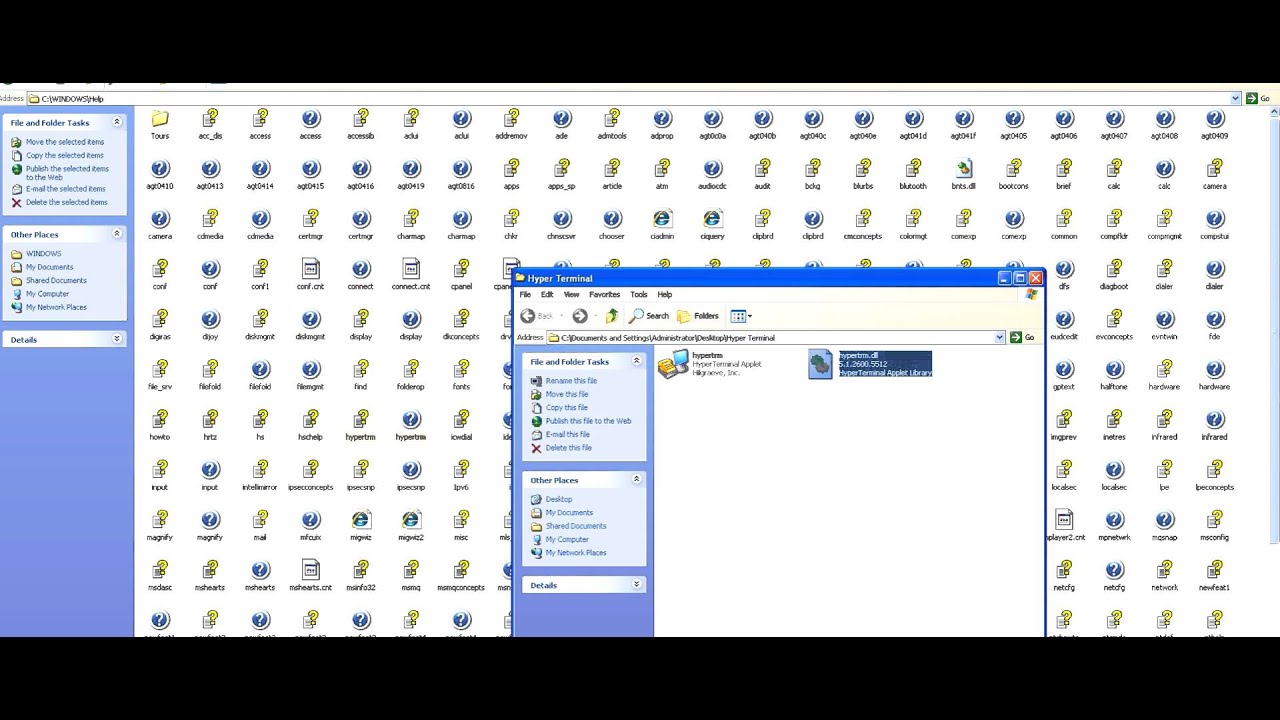The width and height of the screenshot is (1280, 720).
Task: Select bootcons help file icon
Action: click(x=1013, y=169)
